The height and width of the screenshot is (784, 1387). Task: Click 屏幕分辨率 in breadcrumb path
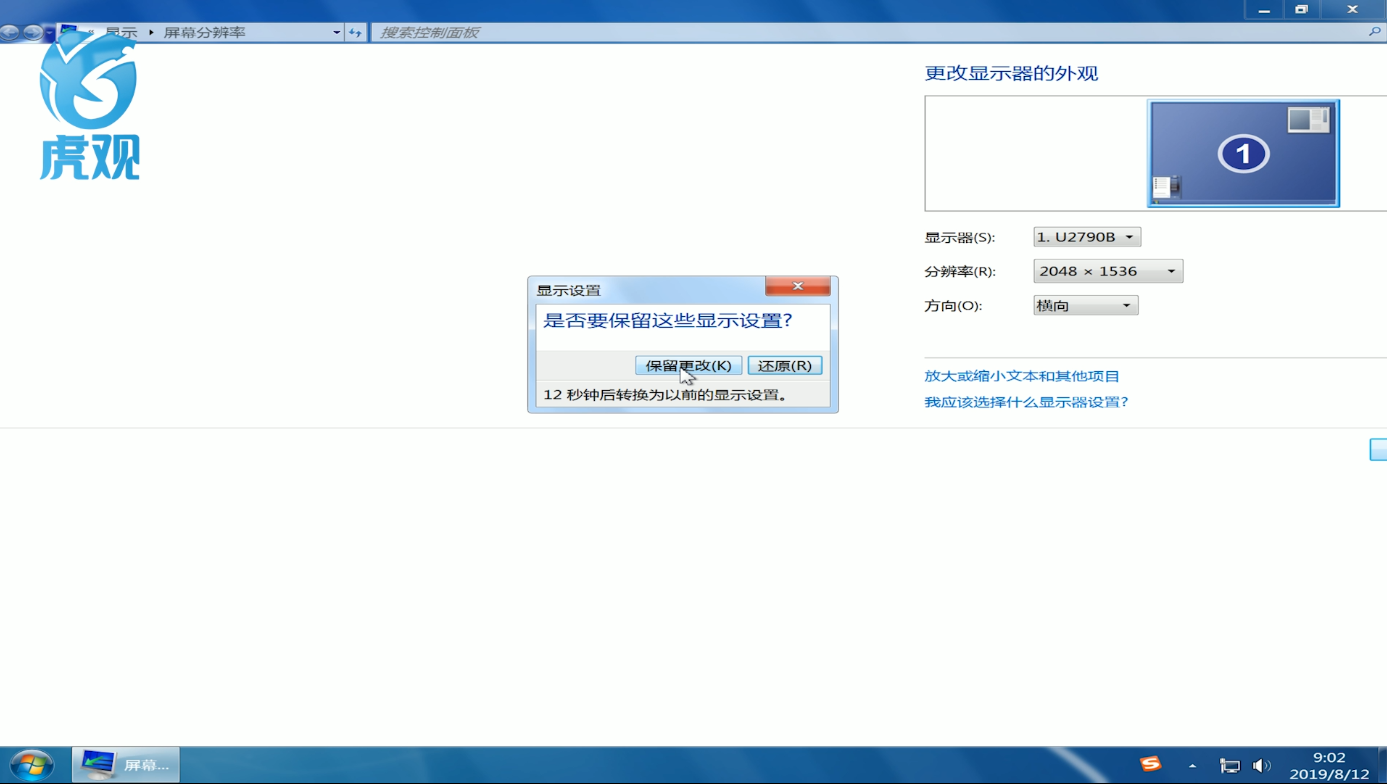[x=204, y=32]
